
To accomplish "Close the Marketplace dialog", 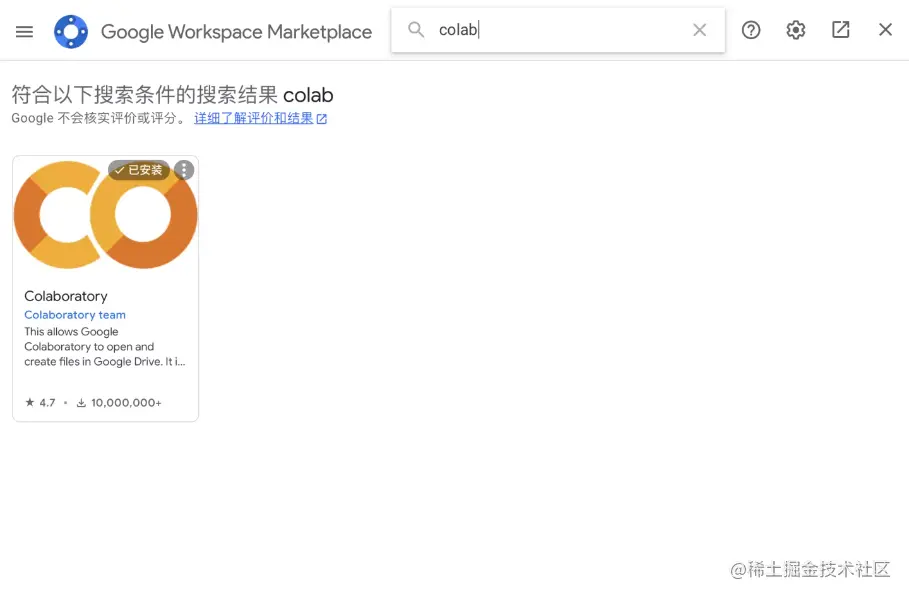I will [x=885, y=30].
